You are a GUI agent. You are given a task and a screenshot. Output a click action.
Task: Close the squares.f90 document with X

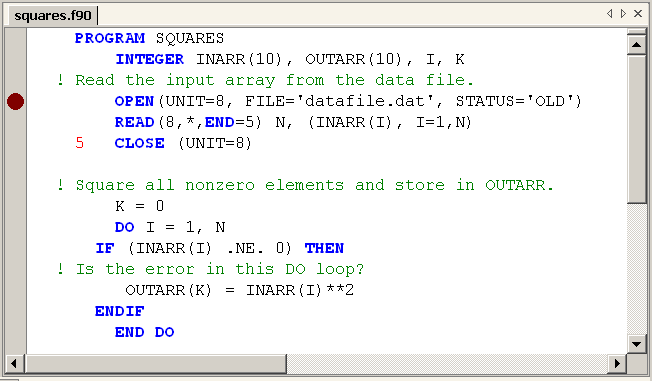638,13
